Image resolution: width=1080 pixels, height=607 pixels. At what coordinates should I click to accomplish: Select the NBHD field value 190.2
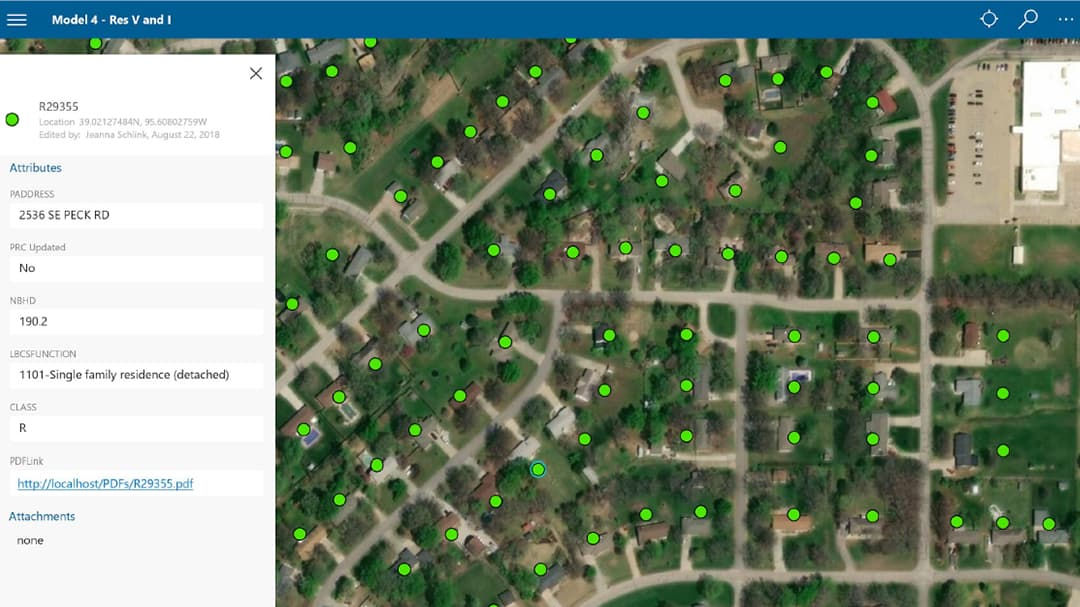pyautogui.click(x=136, y=322)
